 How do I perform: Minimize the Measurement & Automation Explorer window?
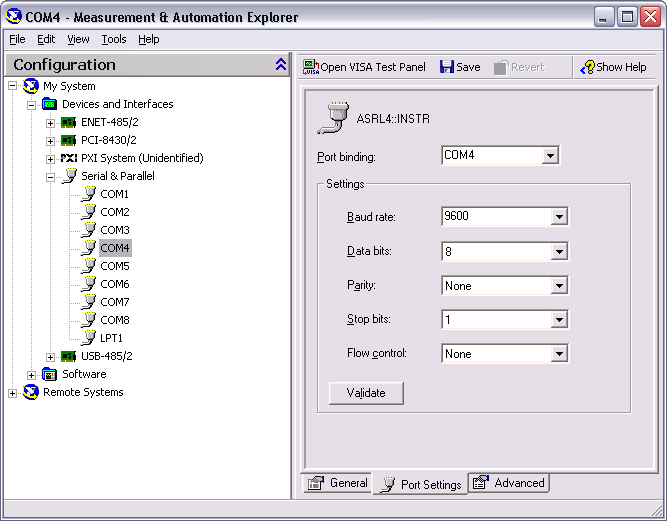pos(604,17)
